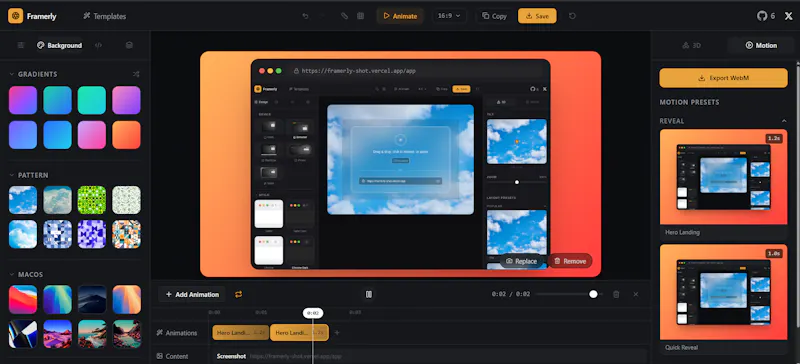This screenshot has height=364, width=800.
Task: Adjust the timeline zoom slider handle
Action: [593, 294]
